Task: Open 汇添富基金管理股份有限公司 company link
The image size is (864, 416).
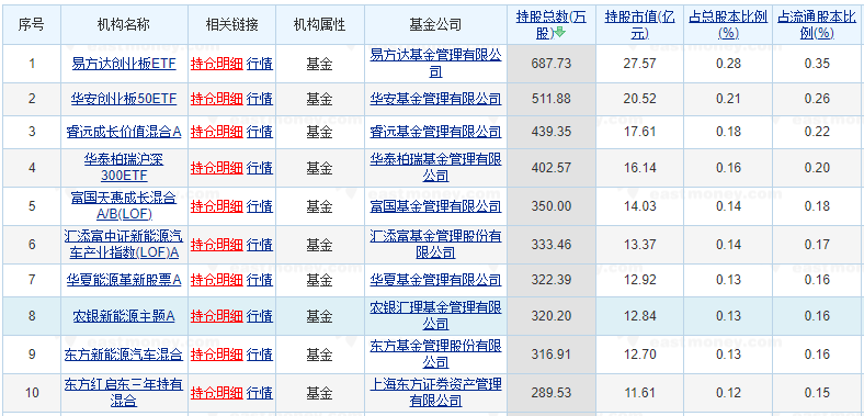Action: coord(435,245)
